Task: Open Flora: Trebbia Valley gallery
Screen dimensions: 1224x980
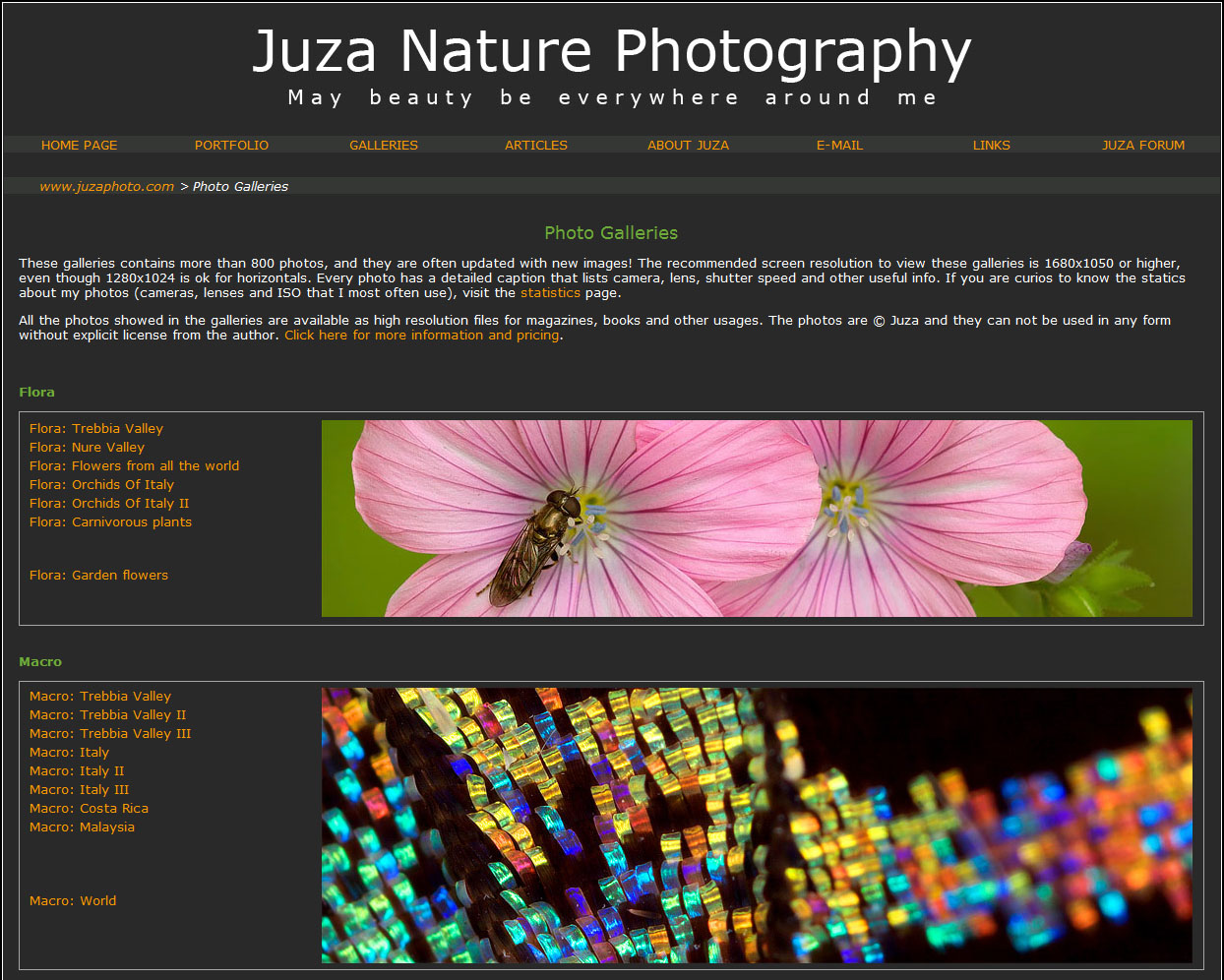Action: point(96,428)
